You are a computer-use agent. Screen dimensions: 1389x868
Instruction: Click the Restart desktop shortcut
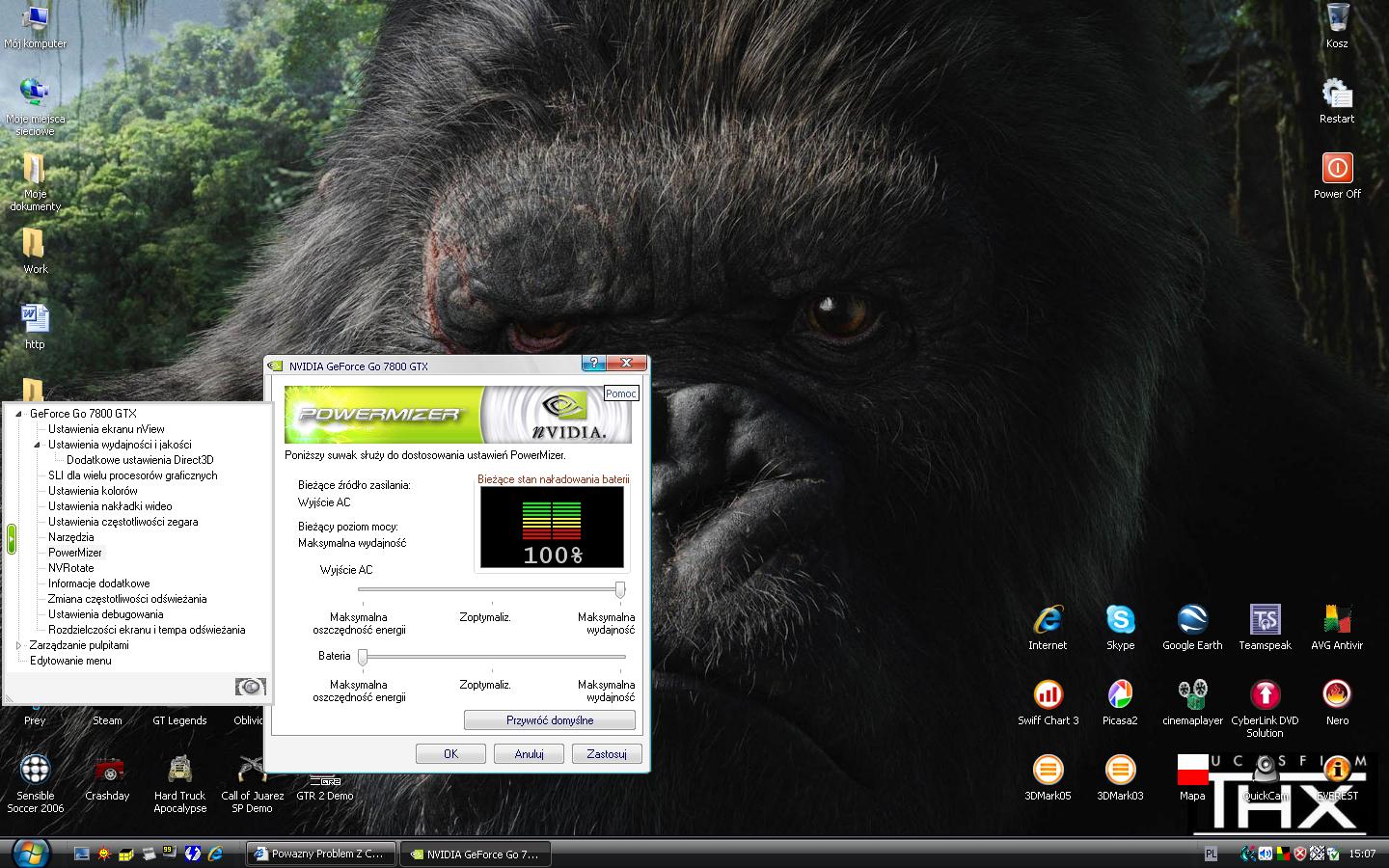[x=1337, y=100]
